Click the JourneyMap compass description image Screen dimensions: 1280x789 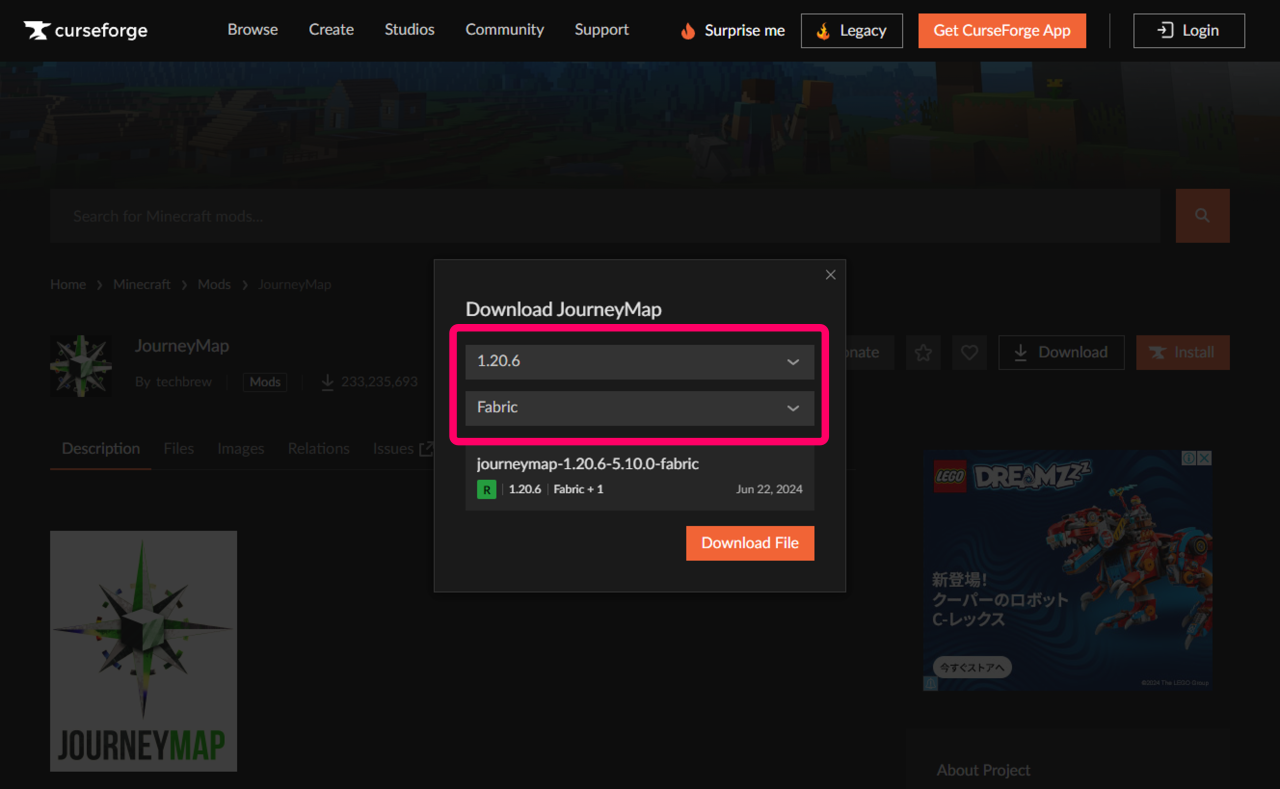(x=144, y=651)
